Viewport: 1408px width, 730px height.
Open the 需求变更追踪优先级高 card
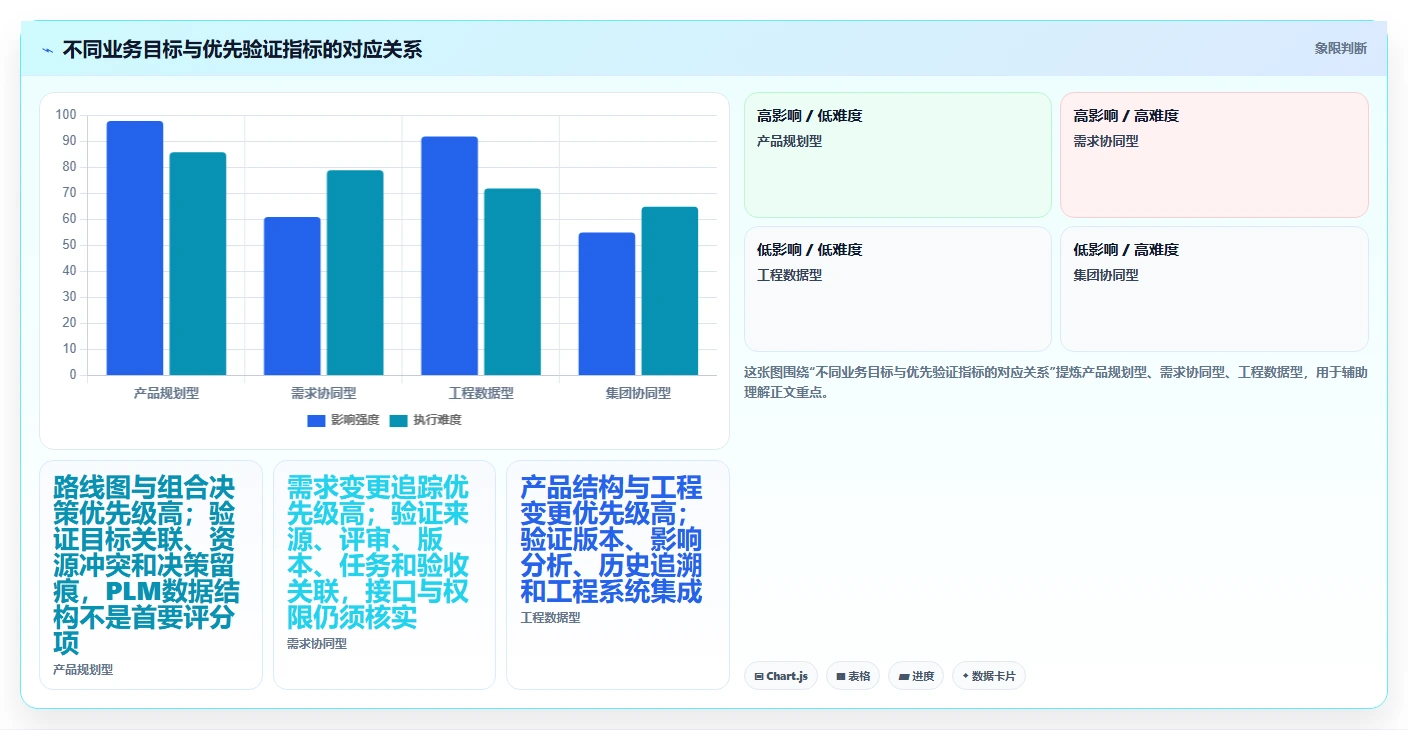click(x=384, y=575)
